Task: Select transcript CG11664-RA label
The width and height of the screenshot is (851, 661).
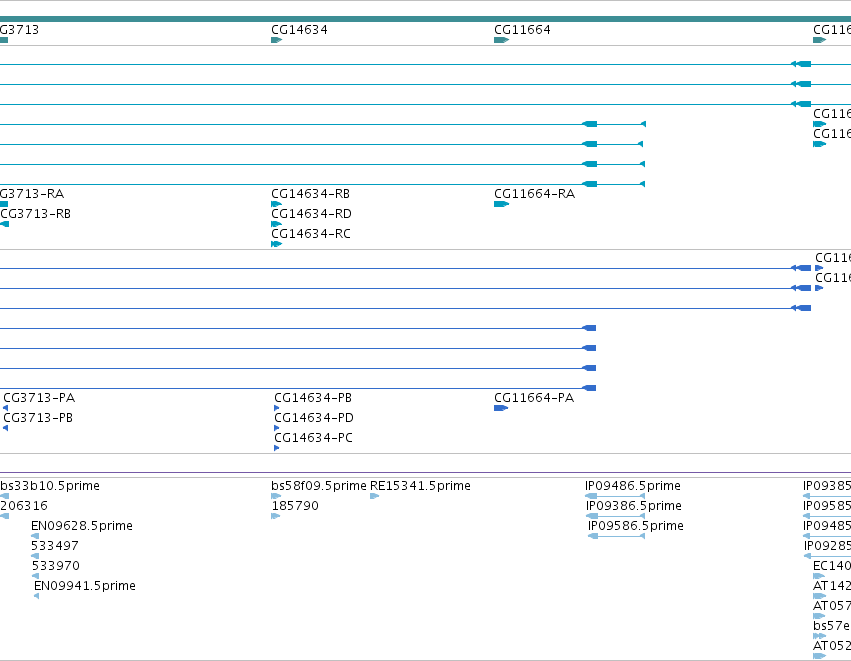Action: point(534,194)
